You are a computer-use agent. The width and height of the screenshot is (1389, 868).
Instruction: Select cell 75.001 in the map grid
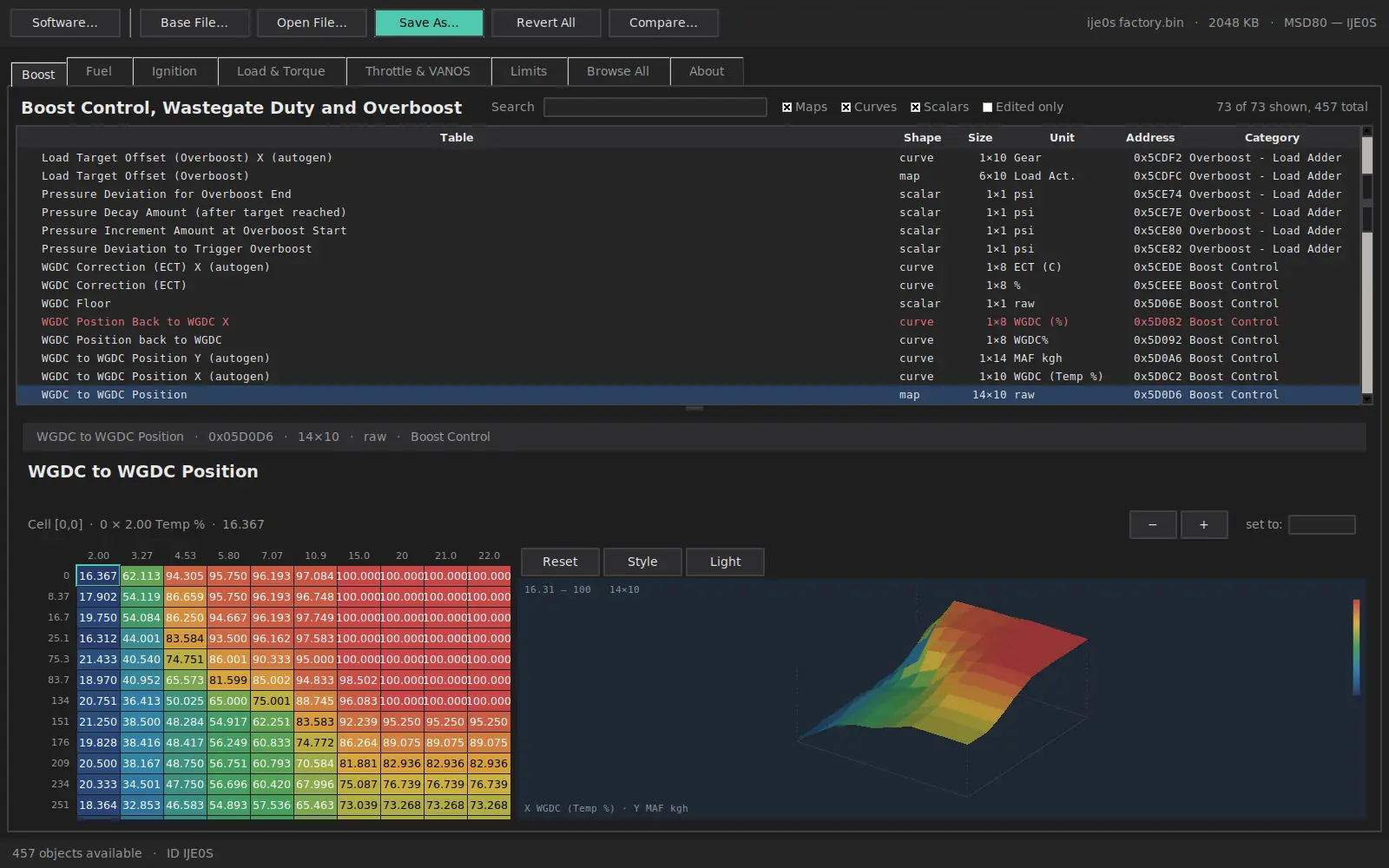[x=272, y=700]
